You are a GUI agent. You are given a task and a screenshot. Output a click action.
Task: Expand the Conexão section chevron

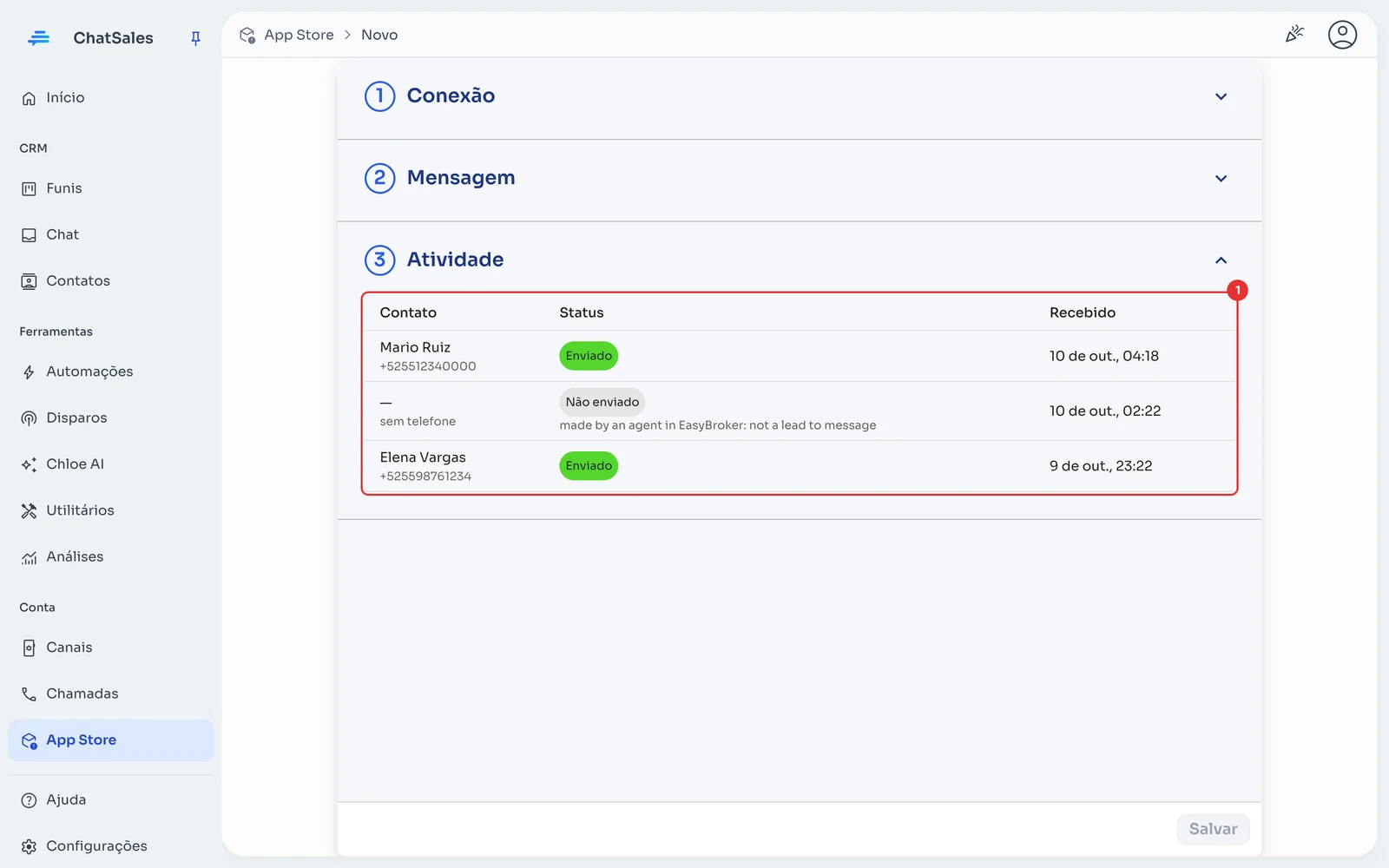pyautogui.click(x=1221, y=96)
